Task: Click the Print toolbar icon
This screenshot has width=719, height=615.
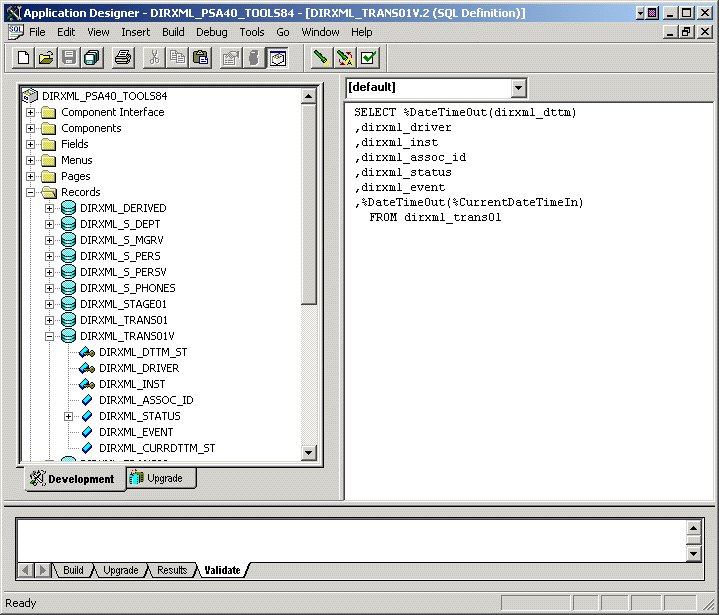Action: point(123,58)
